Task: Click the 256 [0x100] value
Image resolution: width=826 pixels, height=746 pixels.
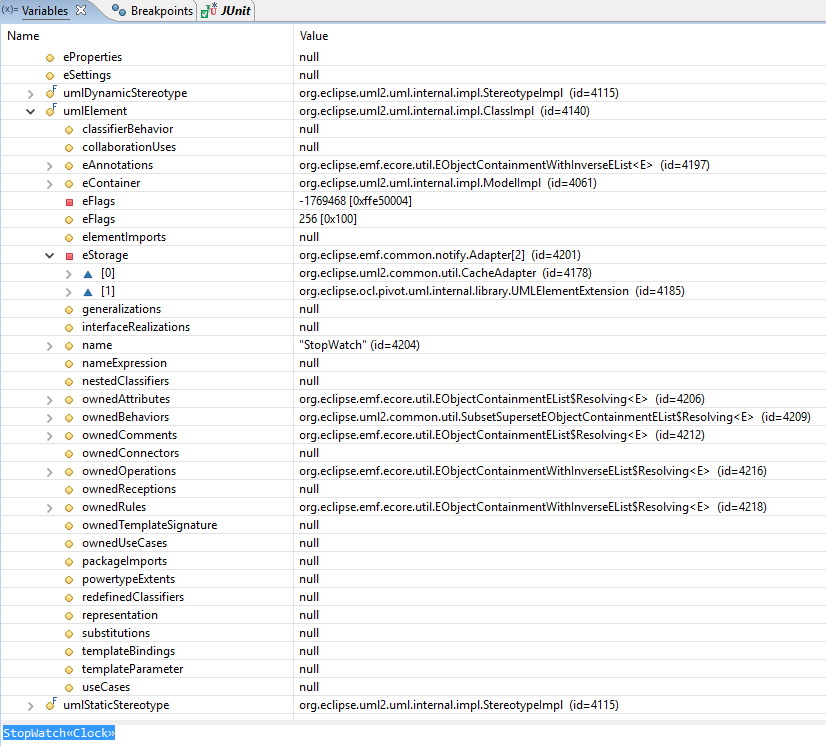Action: (x=328, y=219)
